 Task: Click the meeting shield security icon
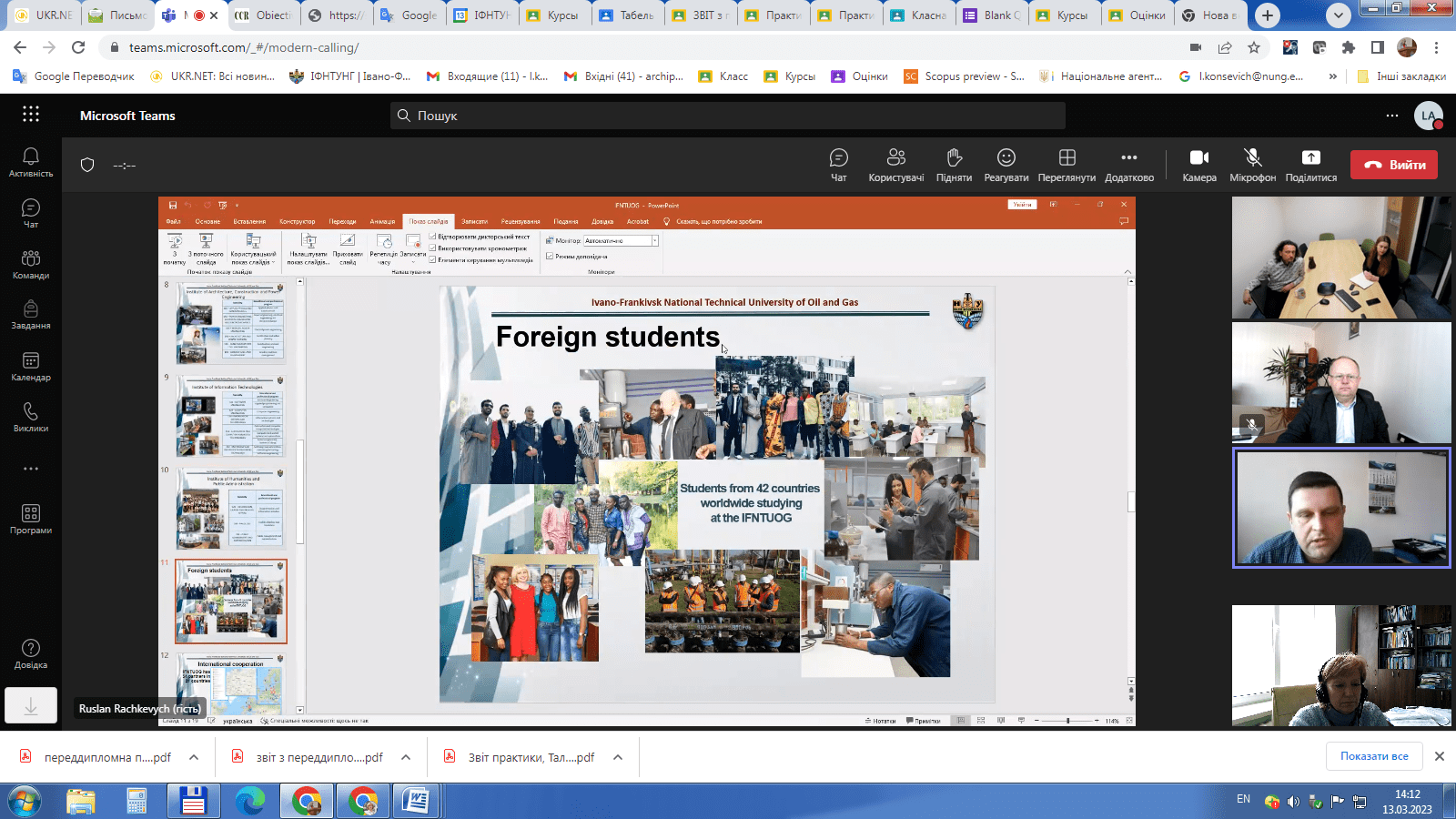[x=87, y=165]
